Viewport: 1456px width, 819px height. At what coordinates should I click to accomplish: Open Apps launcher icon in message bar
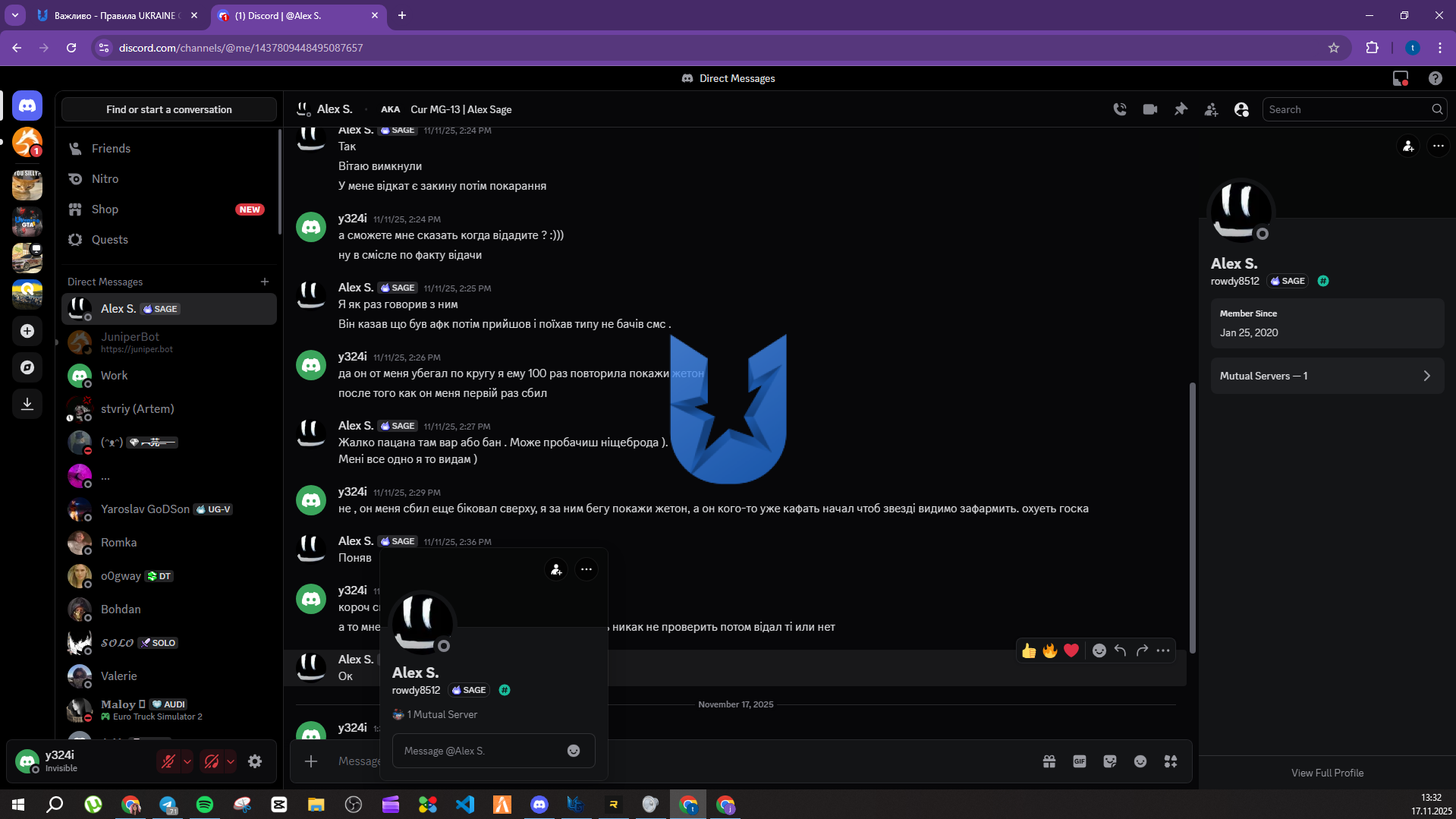(1171, 761)
